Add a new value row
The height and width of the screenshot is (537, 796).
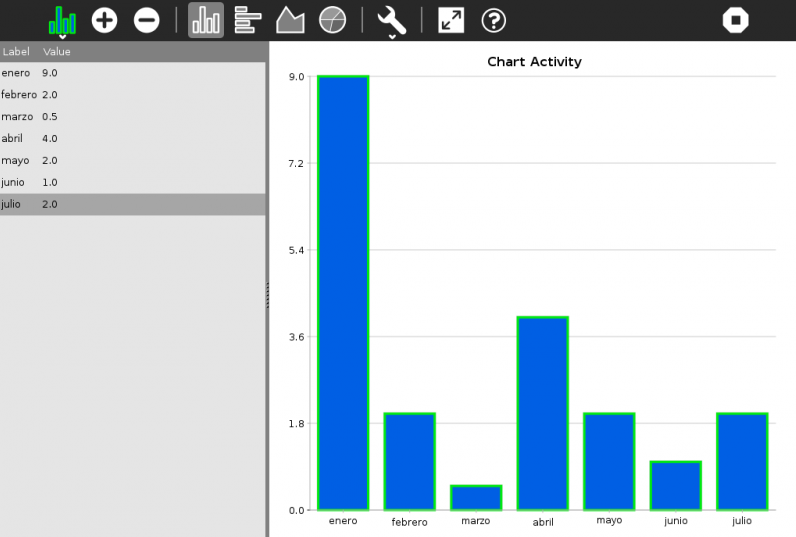[105, 20]
